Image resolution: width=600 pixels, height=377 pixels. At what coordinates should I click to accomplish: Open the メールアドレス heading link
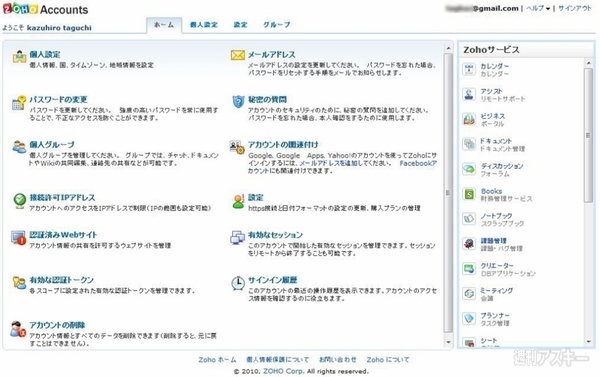pos(271,54)
